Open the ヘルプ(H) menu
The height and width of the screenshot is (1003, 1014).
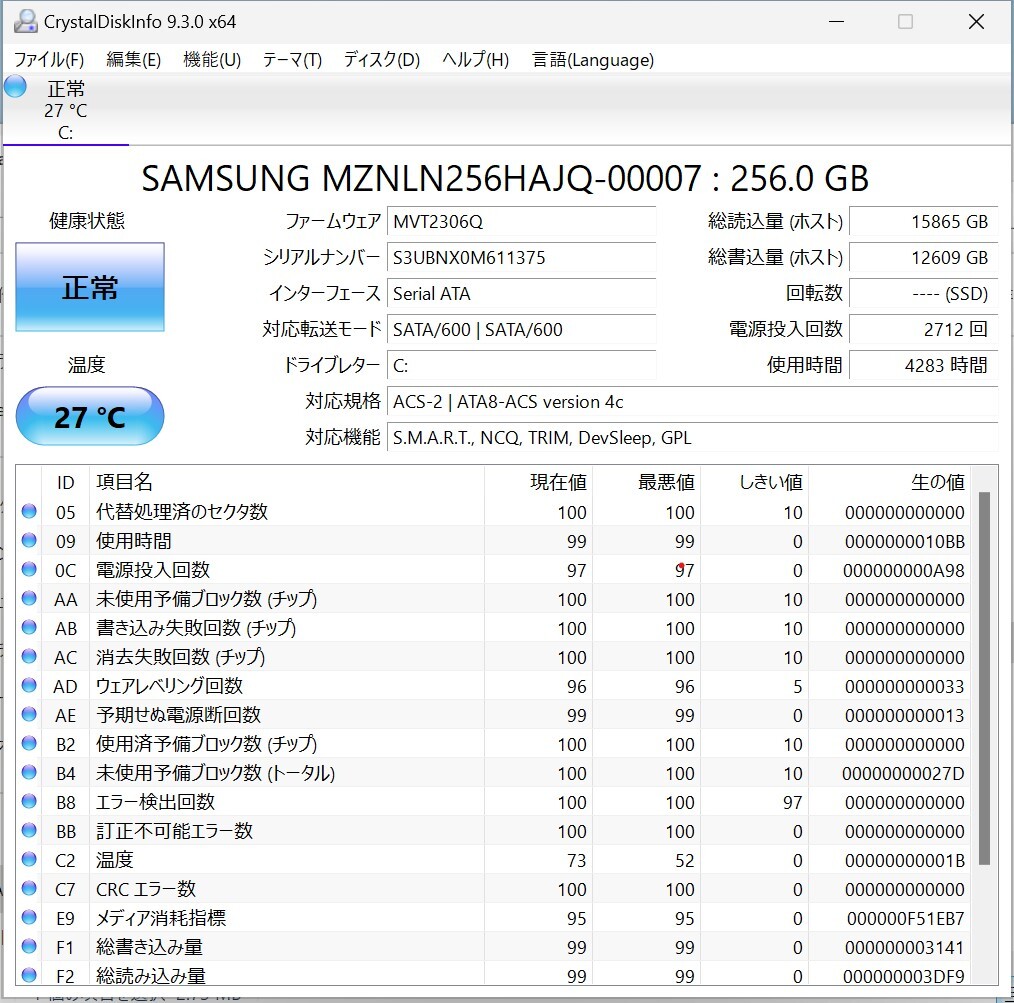tap(474, 60)
